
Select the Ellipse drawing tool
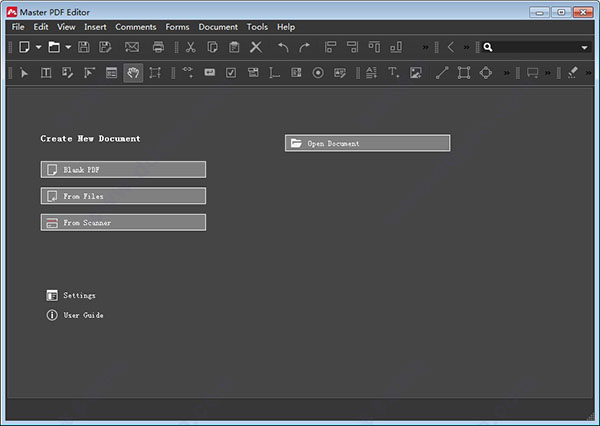pyautogui.click(x=486, y=73)
